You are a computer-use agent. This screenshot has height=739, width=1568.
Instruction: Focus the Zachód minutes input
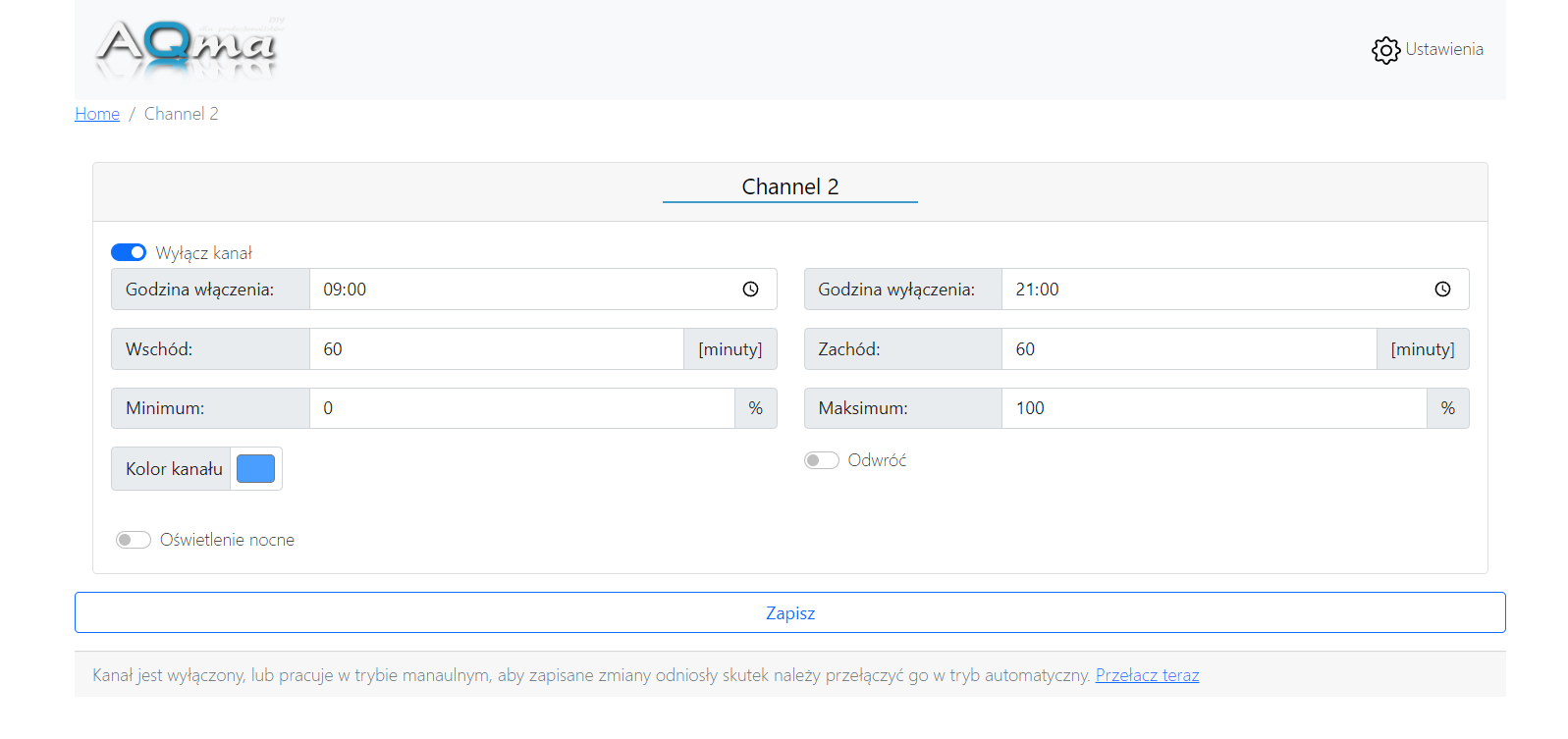(x=1188, y=349)
